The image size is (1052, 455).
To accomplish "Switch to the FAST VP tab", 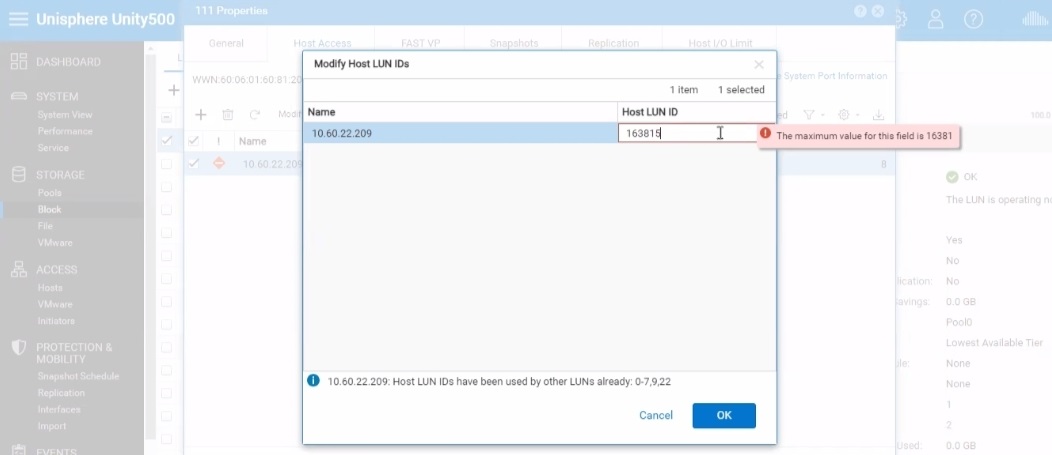I will click(421, 43).
